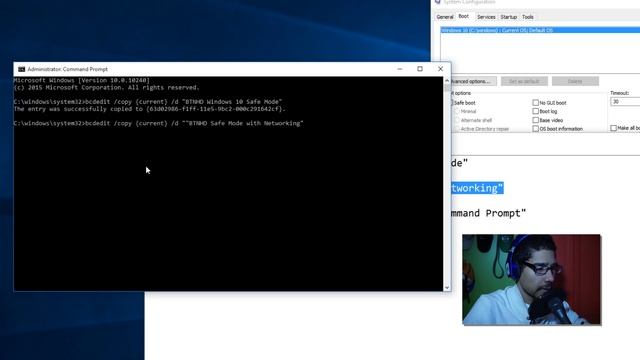
Task: Maximize the Command Prompt window
Action: point(420,69)
